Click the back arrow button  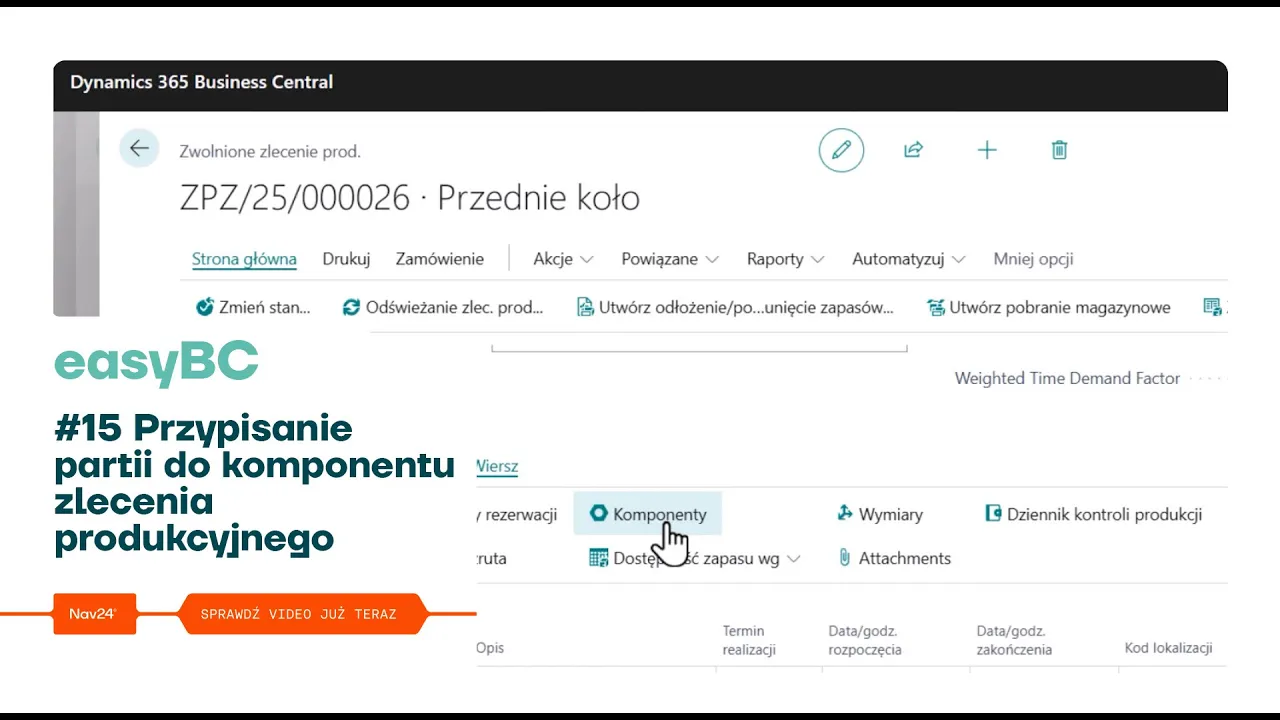point(139,149)
